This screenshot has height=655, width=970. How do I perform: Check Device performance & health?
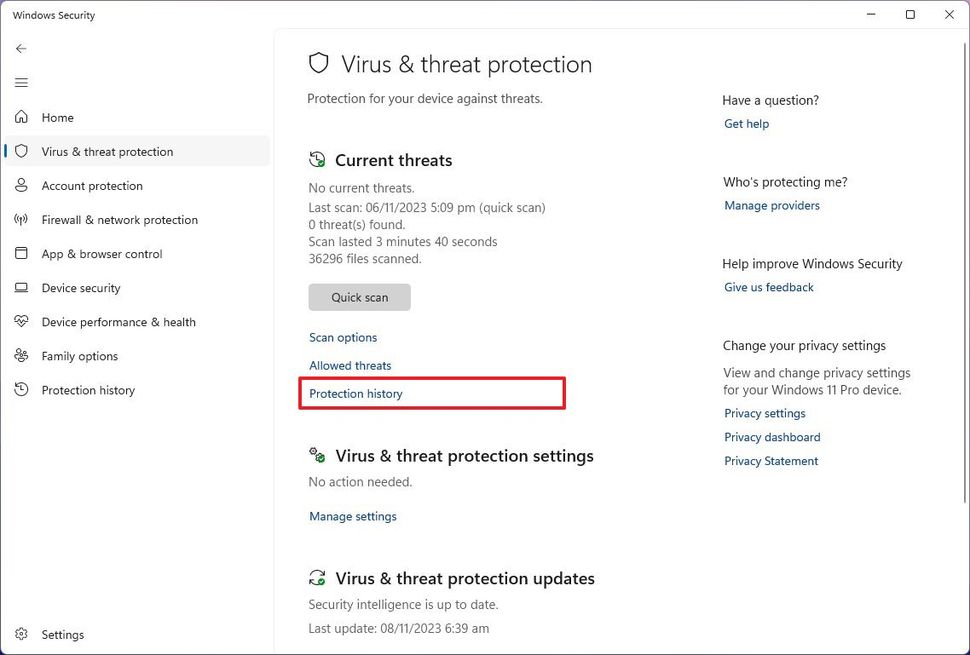point(118,321)
